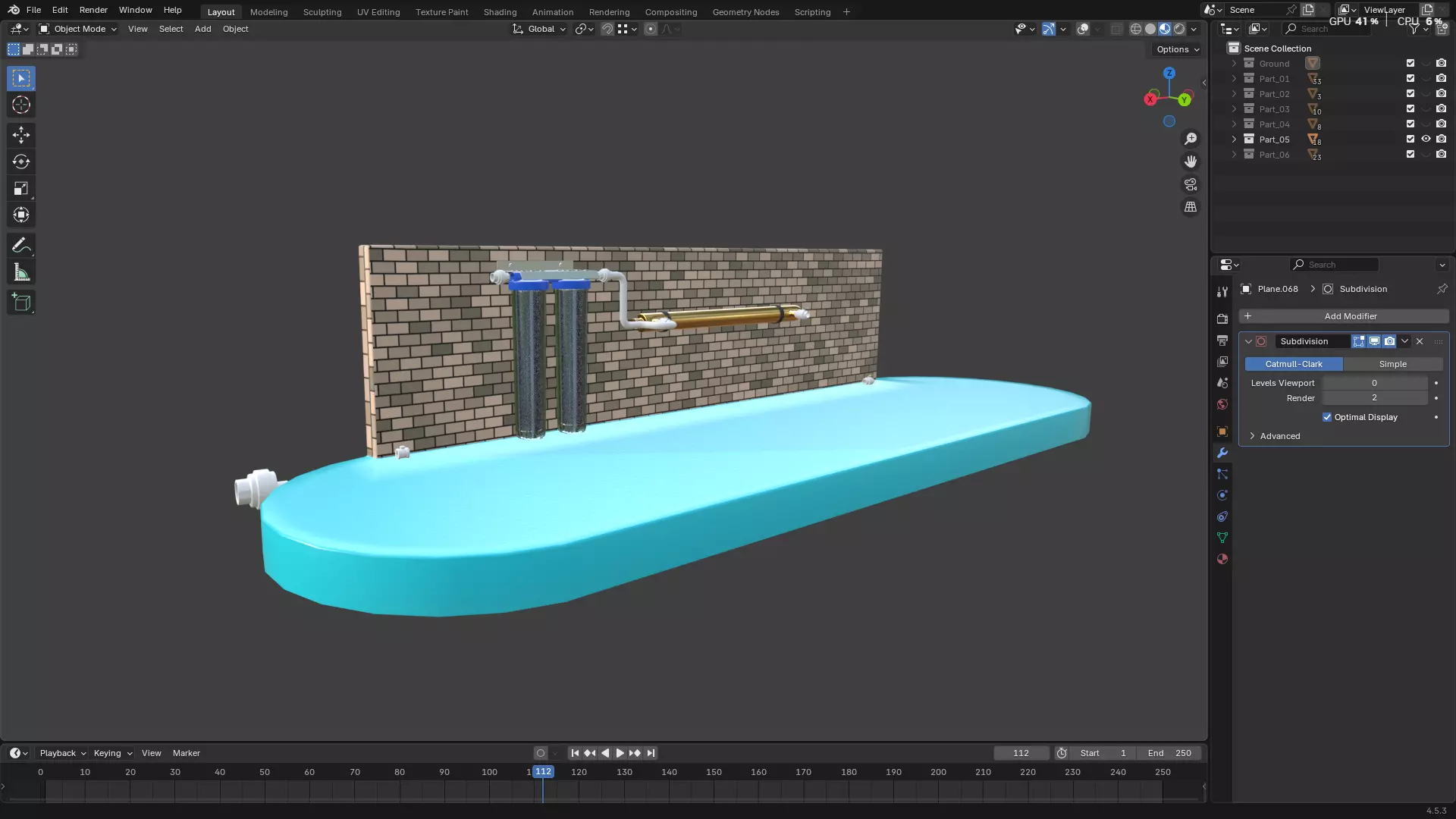The height and width of the screenshot is (819, 1456).
Task: Select the Catmull-Clark subdivision type
Action: coord(1294,364)
